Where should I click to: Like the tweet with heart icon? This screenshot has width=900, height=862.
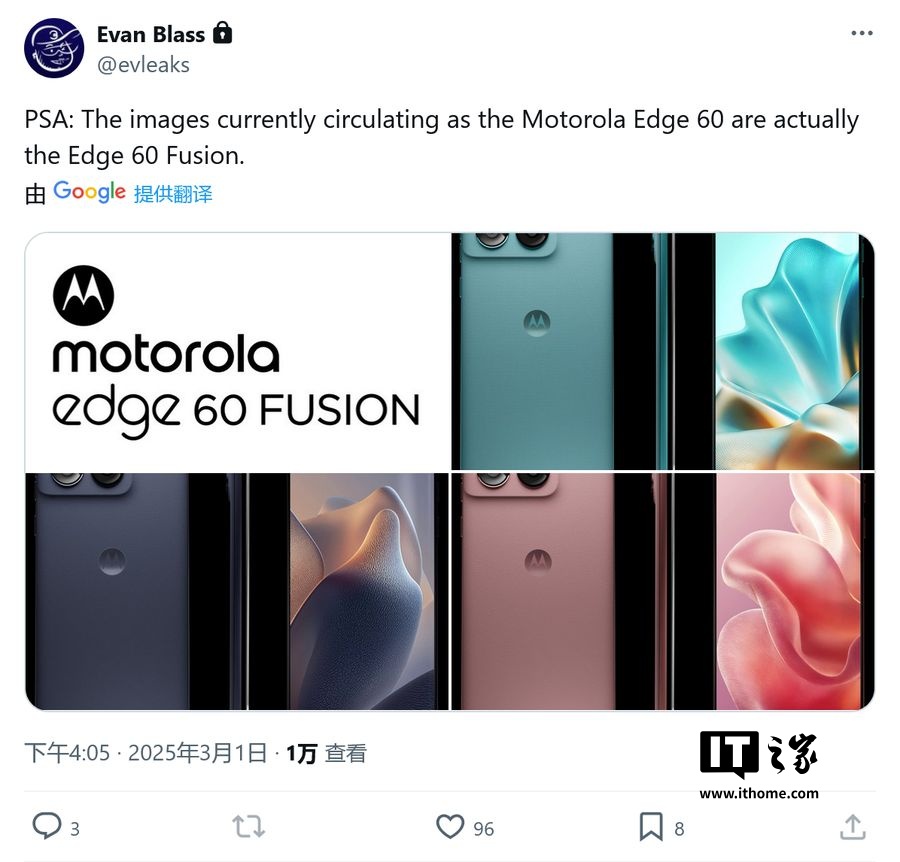[450, 827]
